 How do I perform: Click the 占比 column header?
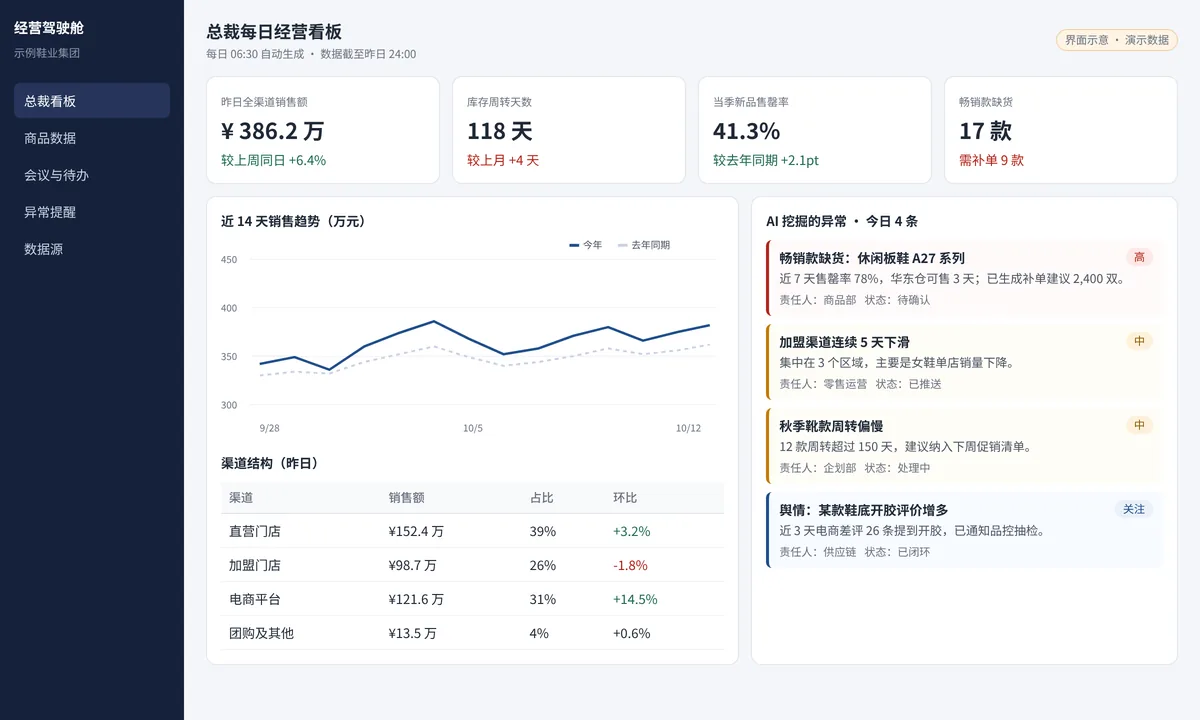coord(542,498)
